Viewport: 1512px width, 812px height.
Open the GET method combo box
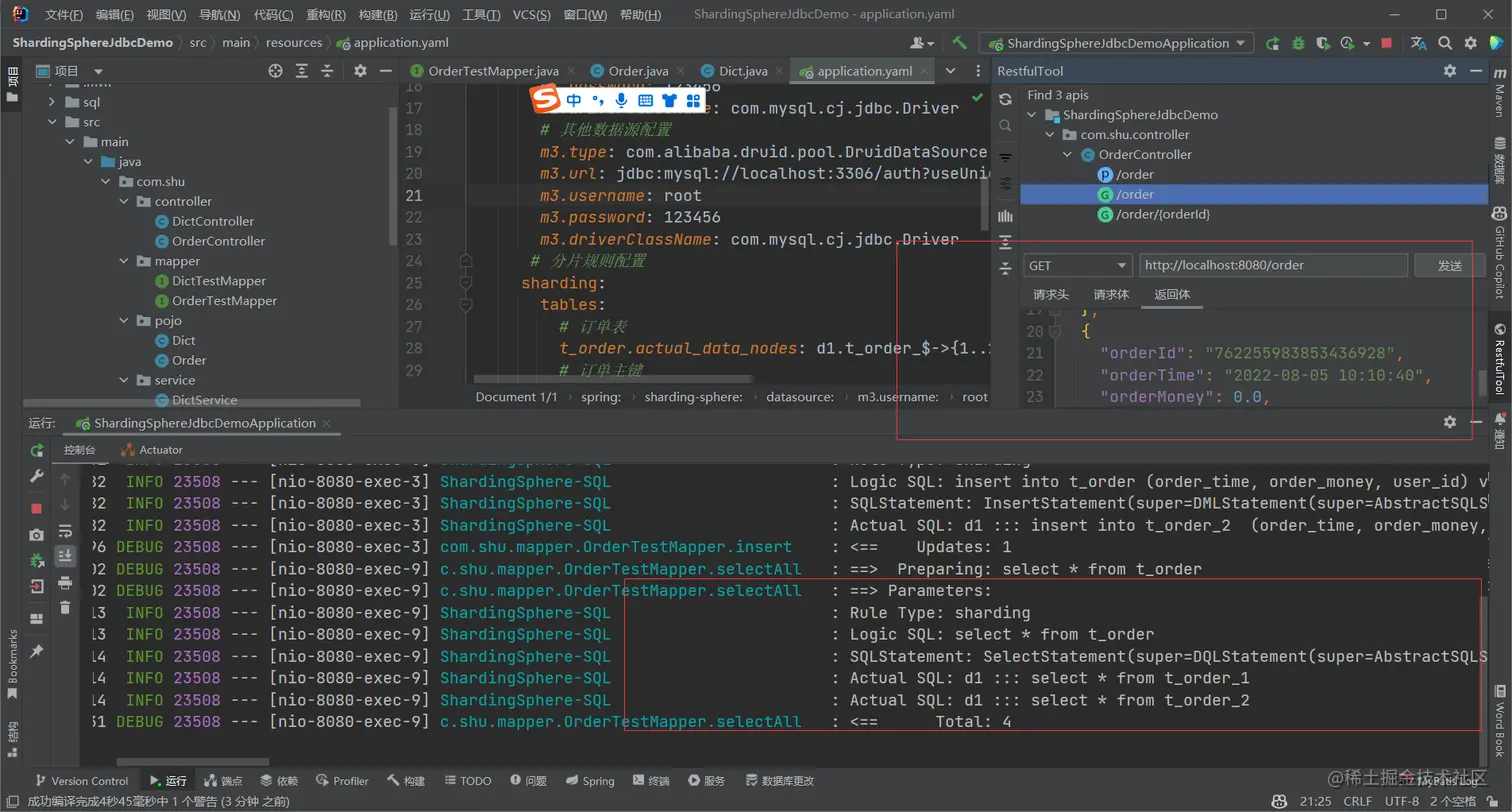[1078, 266]
